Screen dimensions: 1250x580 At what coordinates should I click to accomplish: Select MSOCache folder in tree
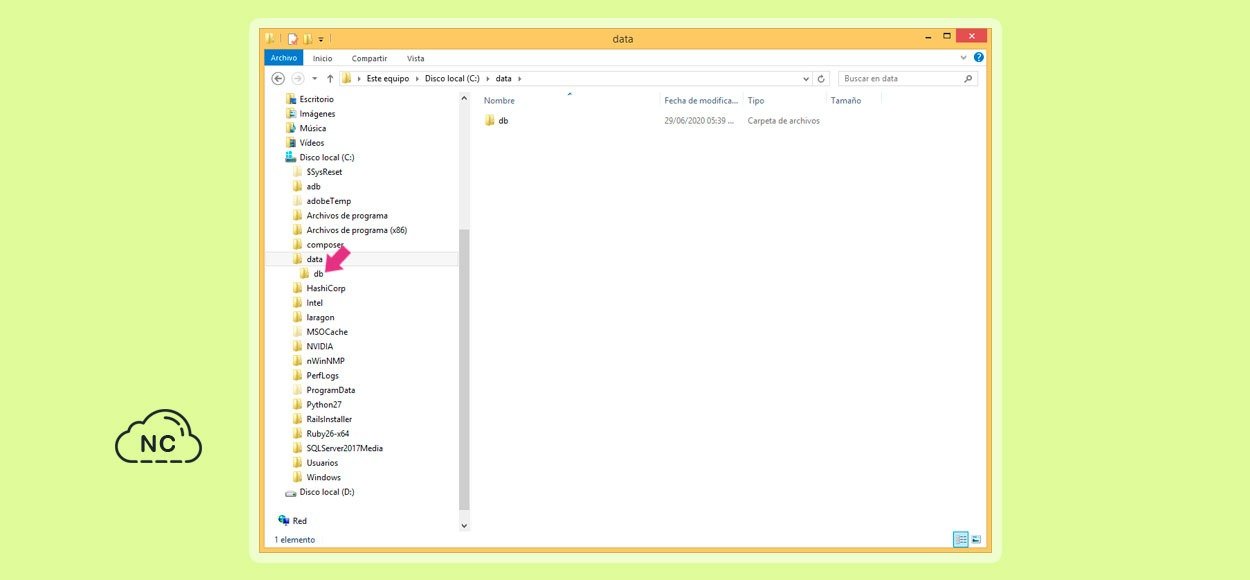click(327, 332)
